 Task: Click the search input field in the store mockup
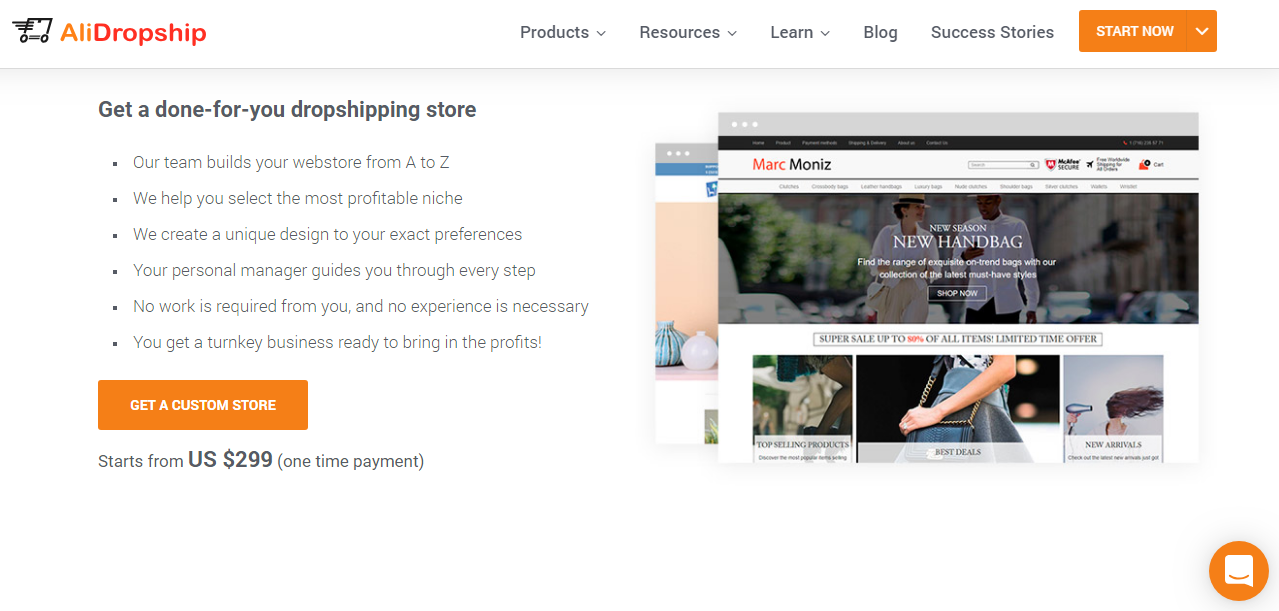(x=1000, y=165)
